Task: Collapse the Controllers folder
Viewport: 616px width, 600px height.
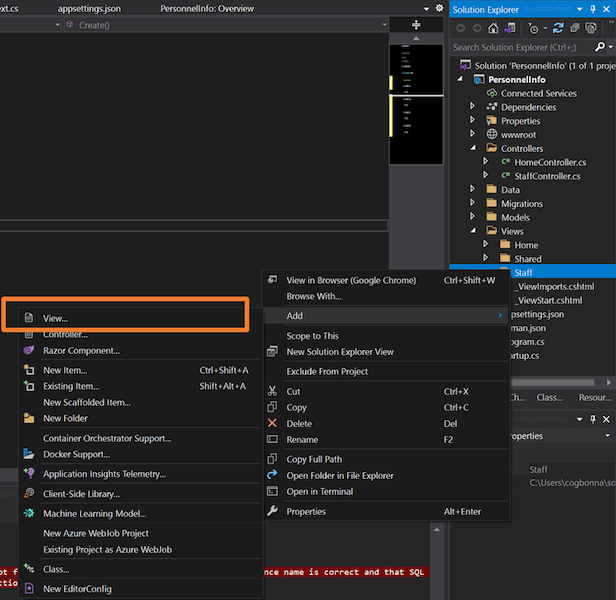Action: coord(473,148)
